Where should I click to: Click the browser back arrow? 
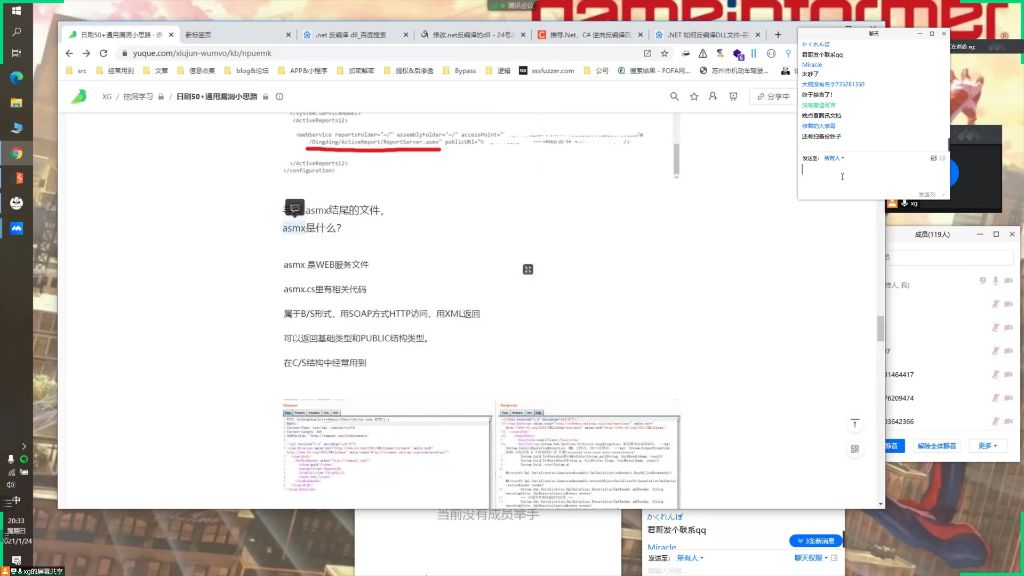pyautogui.click(x=69, y=54)
